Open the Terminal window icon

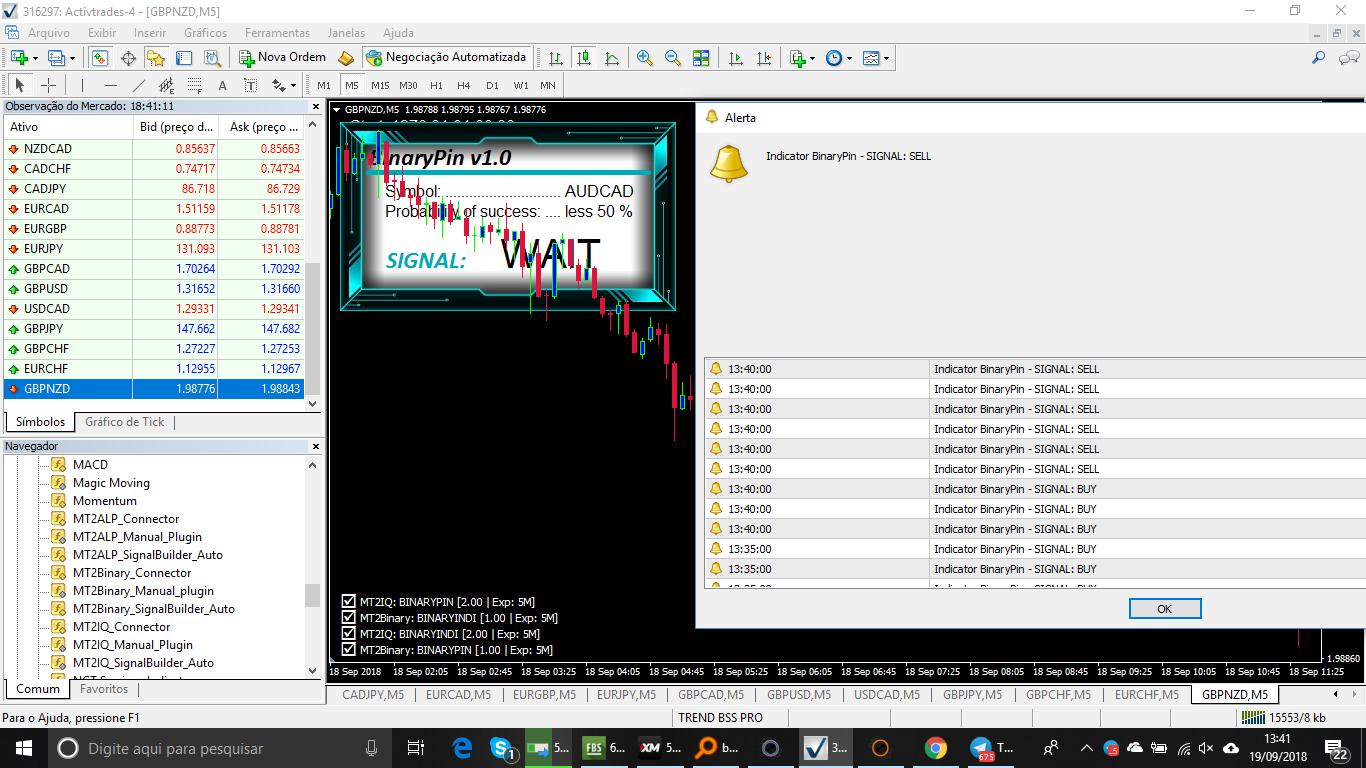(x=184, y=58)
